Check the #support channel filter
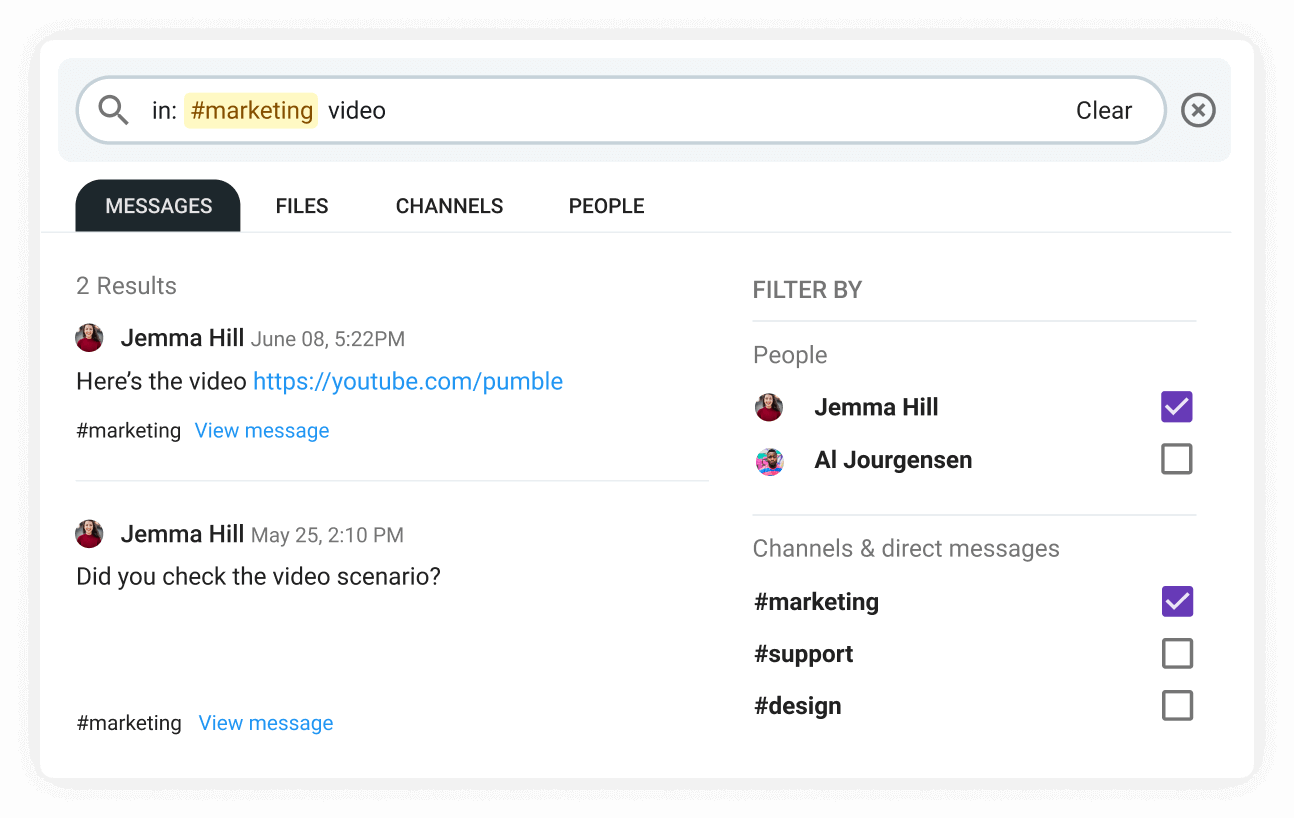The height and width of the screenshot is (818, 1294). coord(1177,653)
